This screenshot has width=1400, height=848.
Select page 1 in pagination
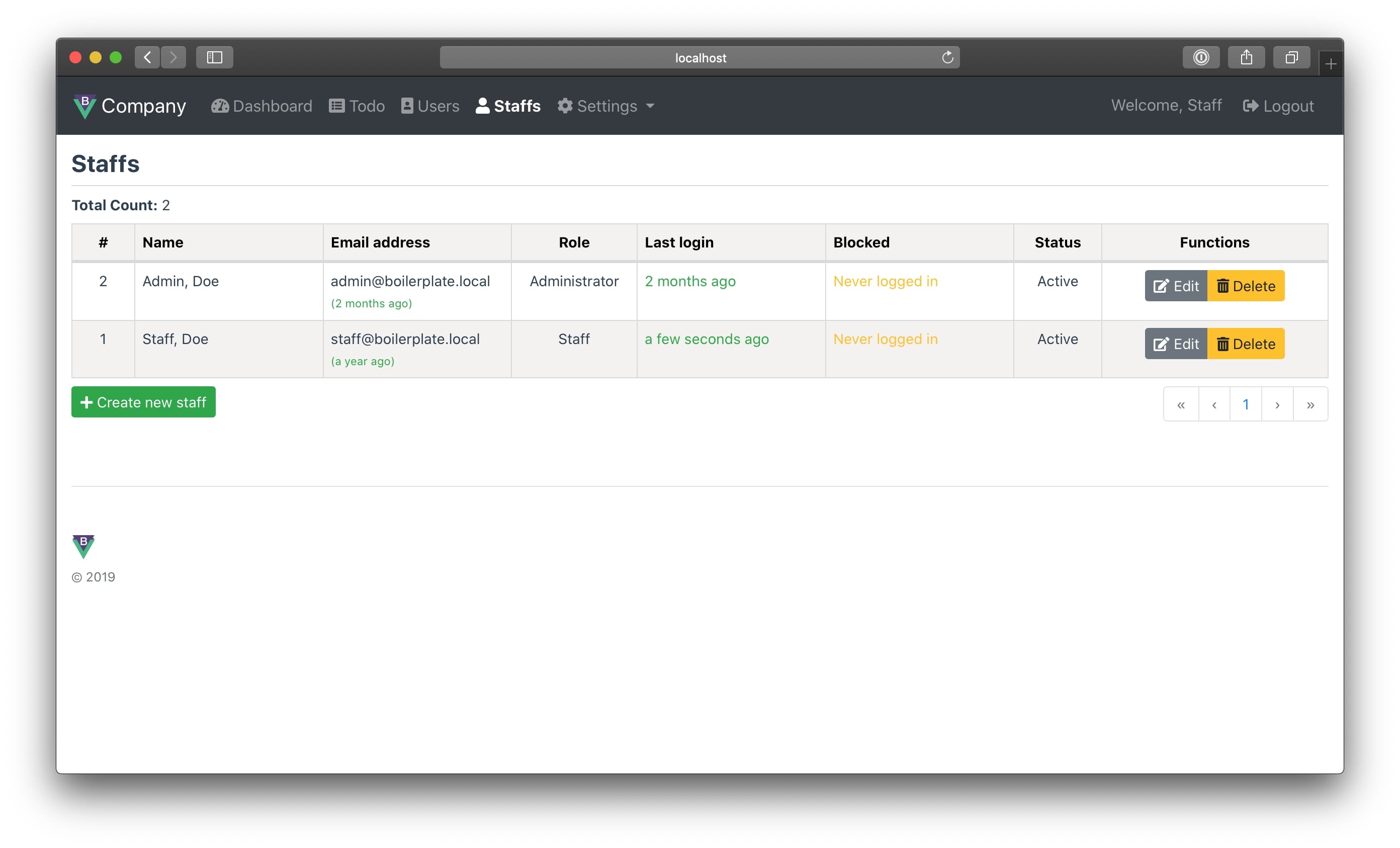tap(1246, 405)
